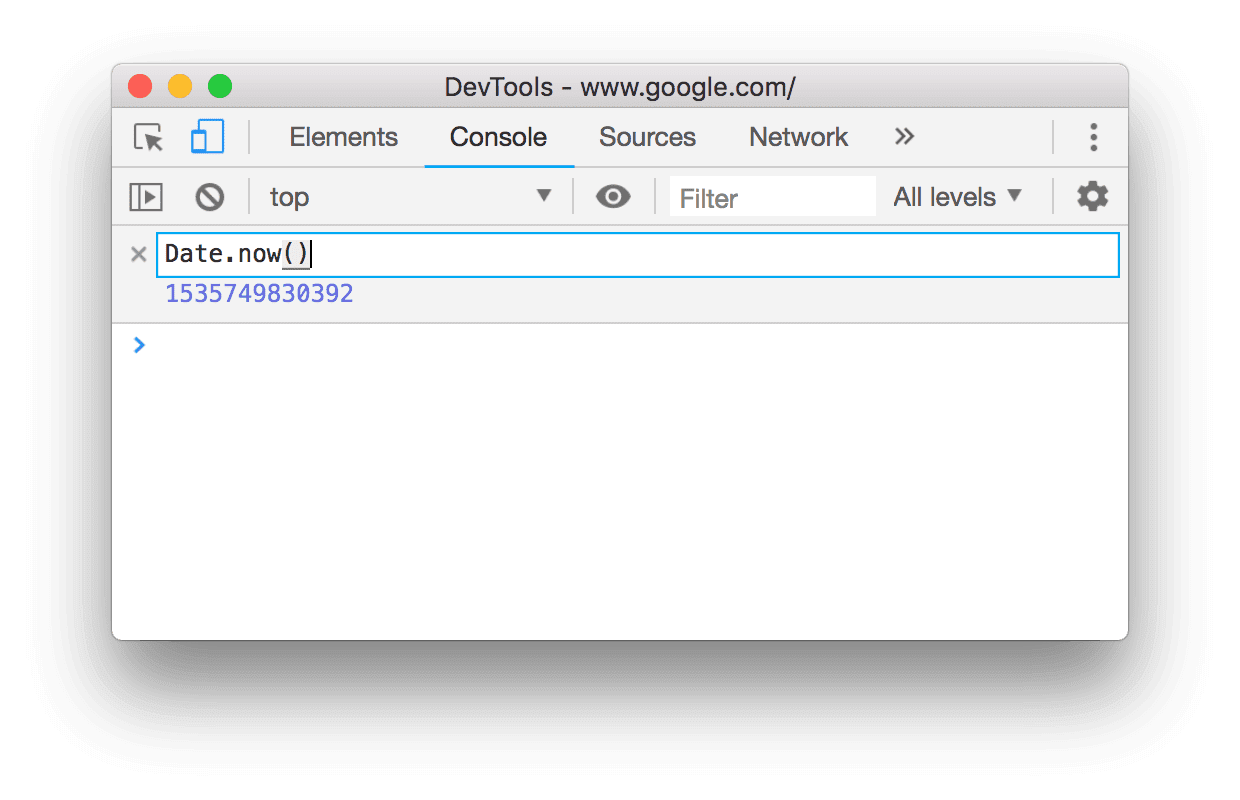Click inside the Filter text field

(x=772, y=196)
